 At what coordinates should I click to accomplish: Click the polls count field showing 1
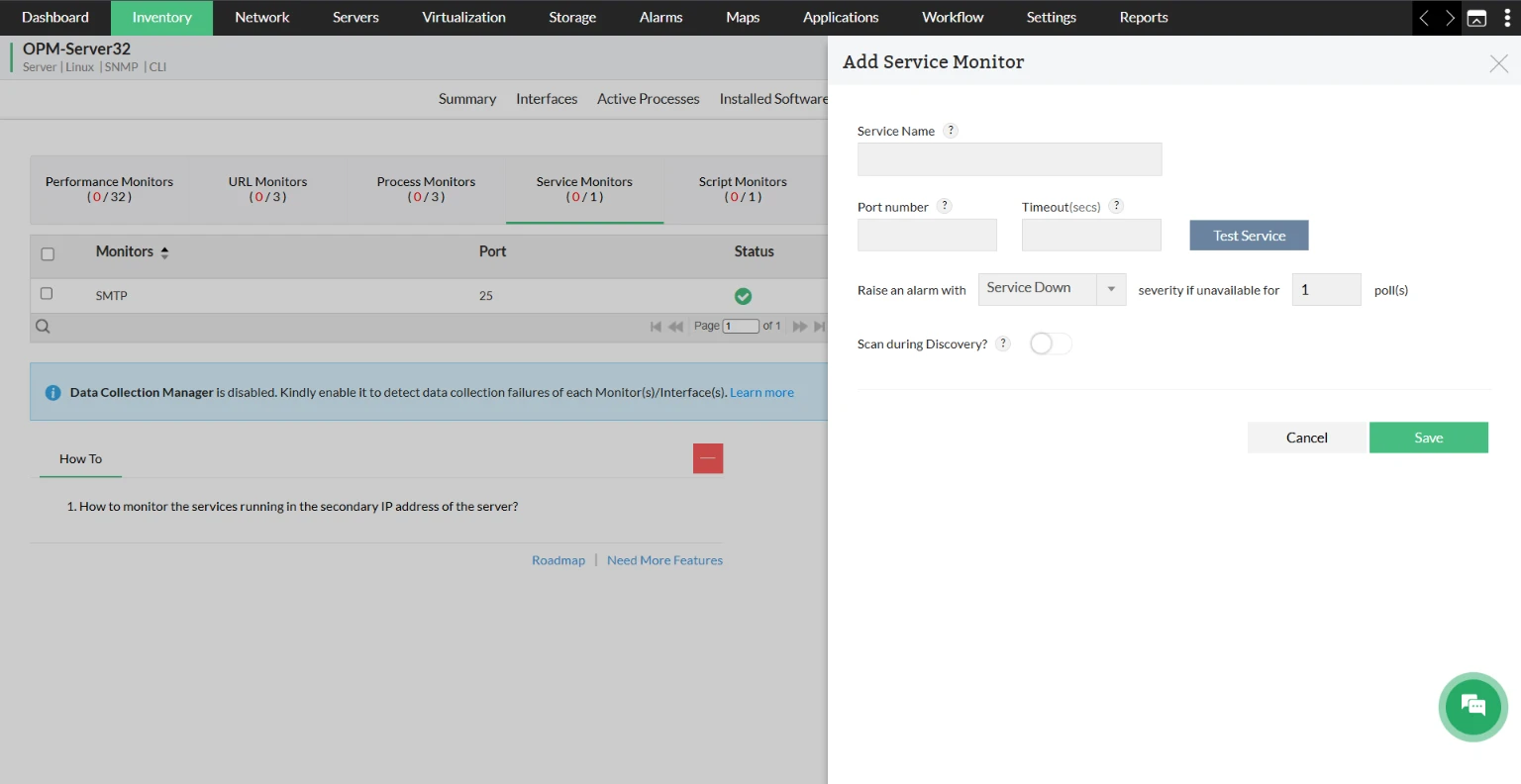pyautogui.click(x=1326, y=290)
